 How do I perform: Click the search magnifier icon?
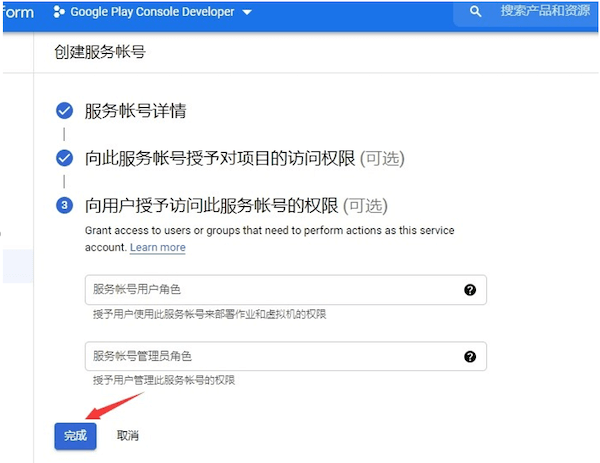coord(476,12)
